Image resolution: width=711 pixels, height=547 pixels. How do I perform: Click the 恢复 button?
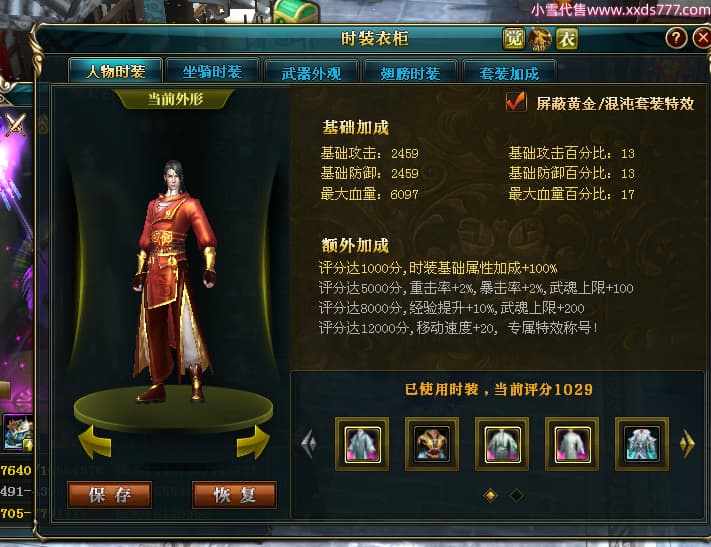click(x=234, y=495)
